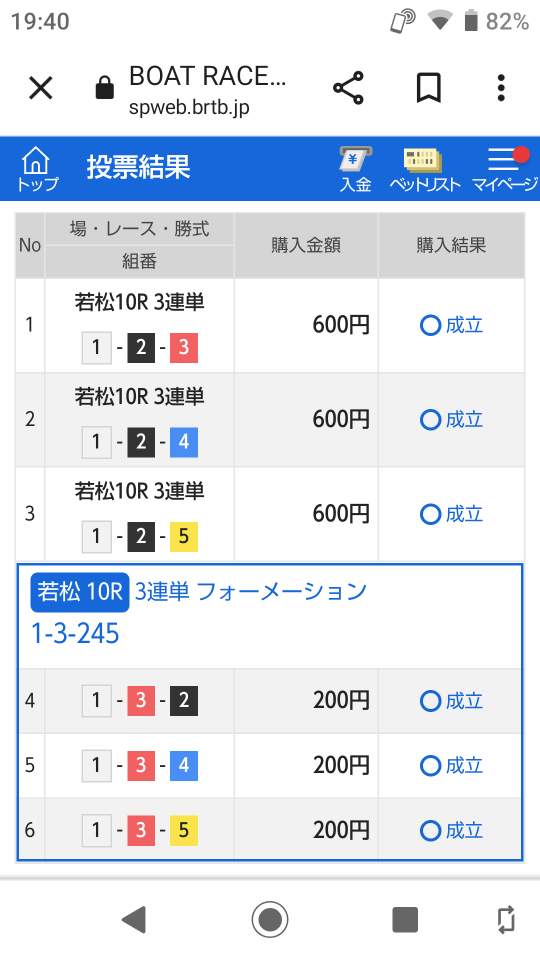Open the browser three-dot overflow menu
The width and height of the screenshot is (540, 960).
501,88
